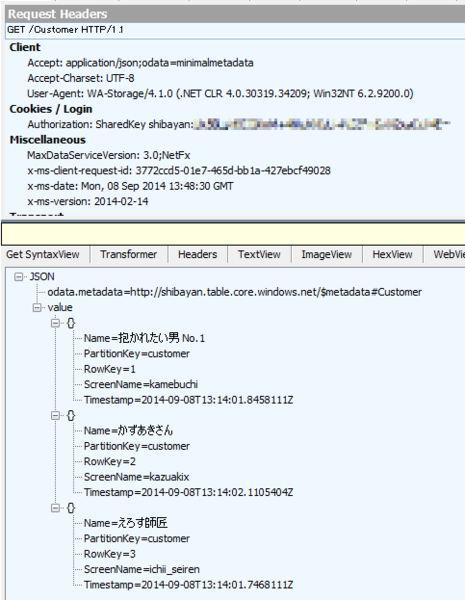Collapse the JSON root node
Viewport: 465px width, 600px height.
pos(18,277)
